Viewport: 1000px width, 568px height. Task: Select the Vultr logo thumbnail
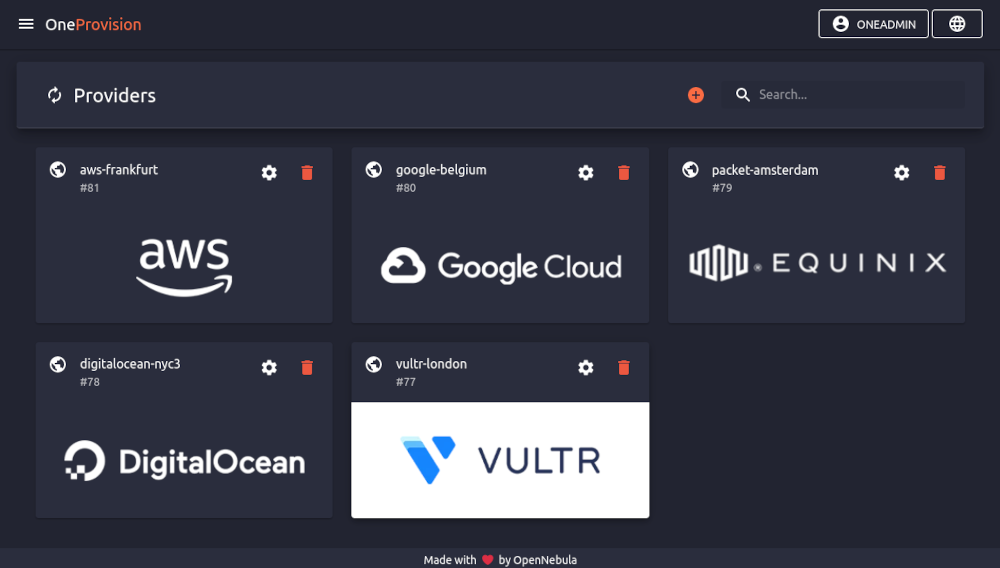click(501, 460)
